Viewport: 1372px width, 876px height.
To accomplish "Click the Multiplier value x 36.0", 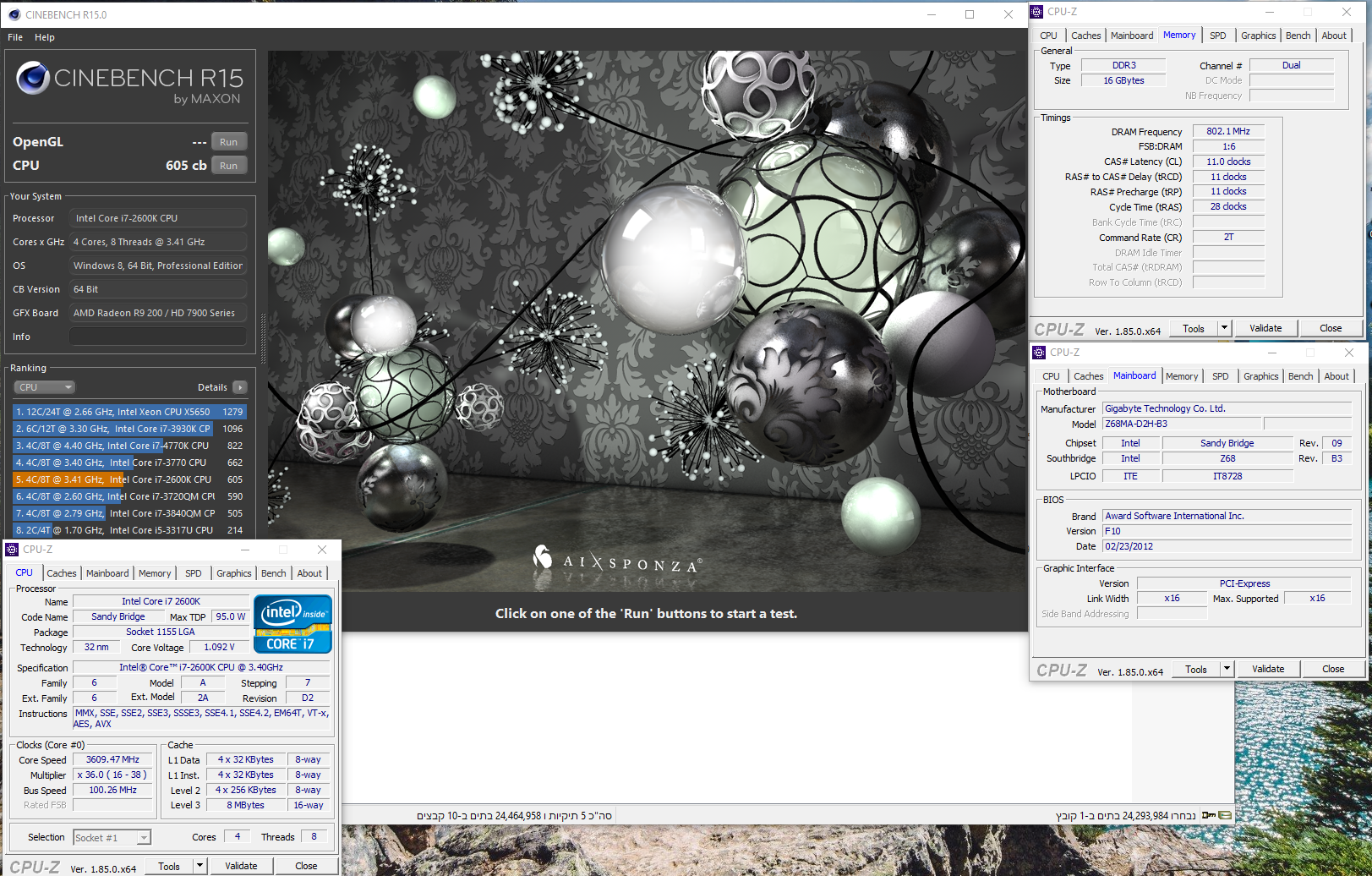I will click(112, 775).
